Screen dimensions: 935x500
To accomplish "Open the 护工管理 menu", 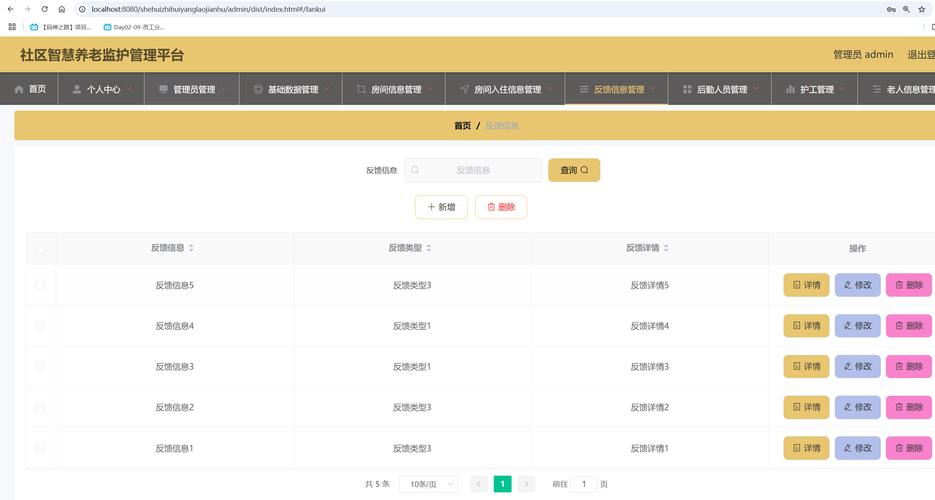I will click(815, 89).
